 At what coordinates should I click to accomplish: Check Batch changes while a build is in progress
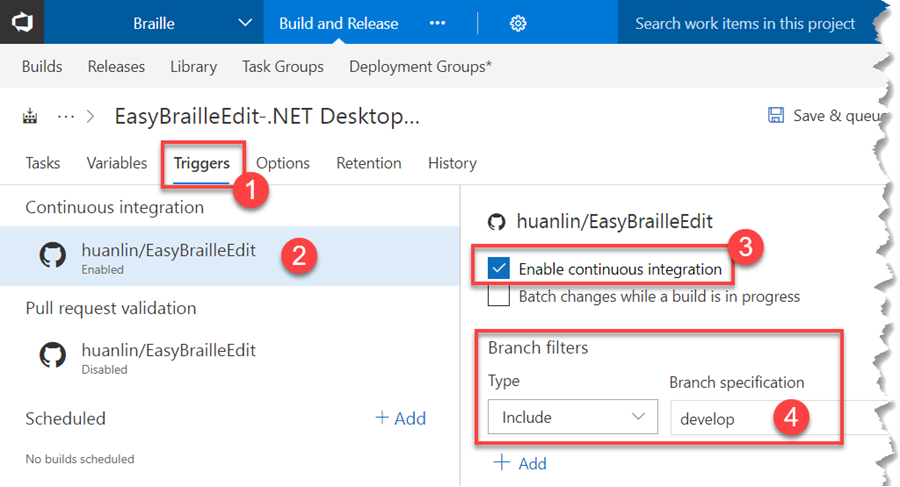coord(499,297)
